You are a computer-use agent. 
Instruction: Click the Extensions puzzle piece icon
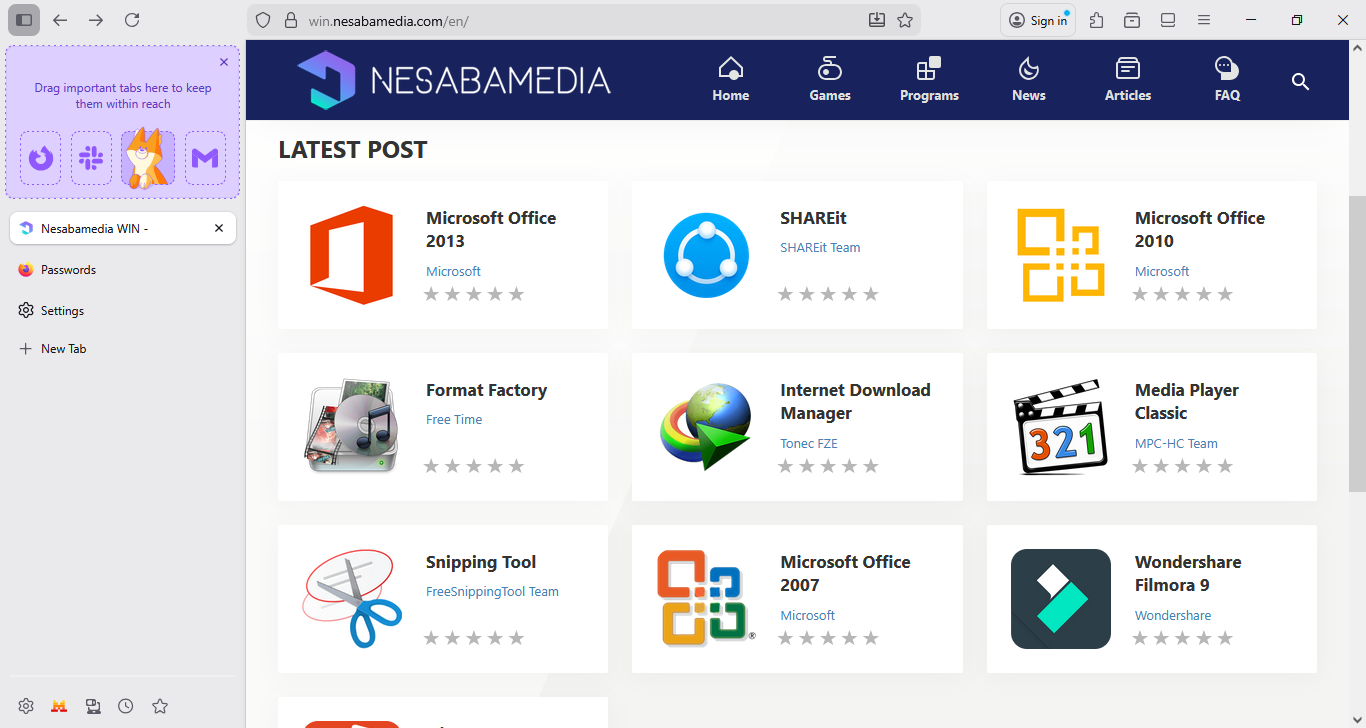click(x=1097, y=20)
